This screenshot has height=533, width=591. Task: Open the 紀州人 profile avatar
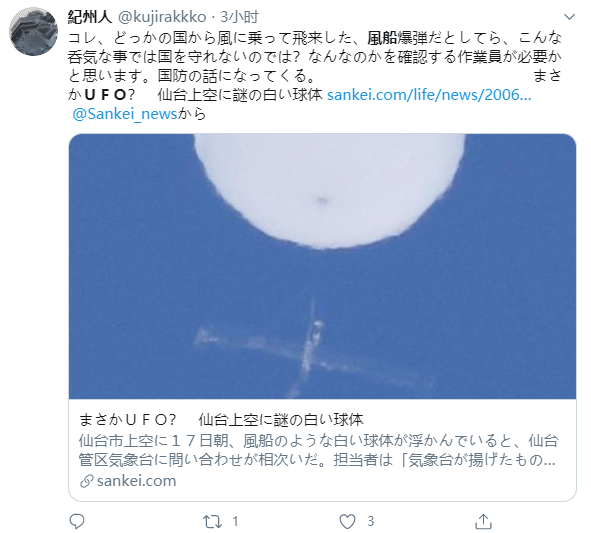coord(33,31)
